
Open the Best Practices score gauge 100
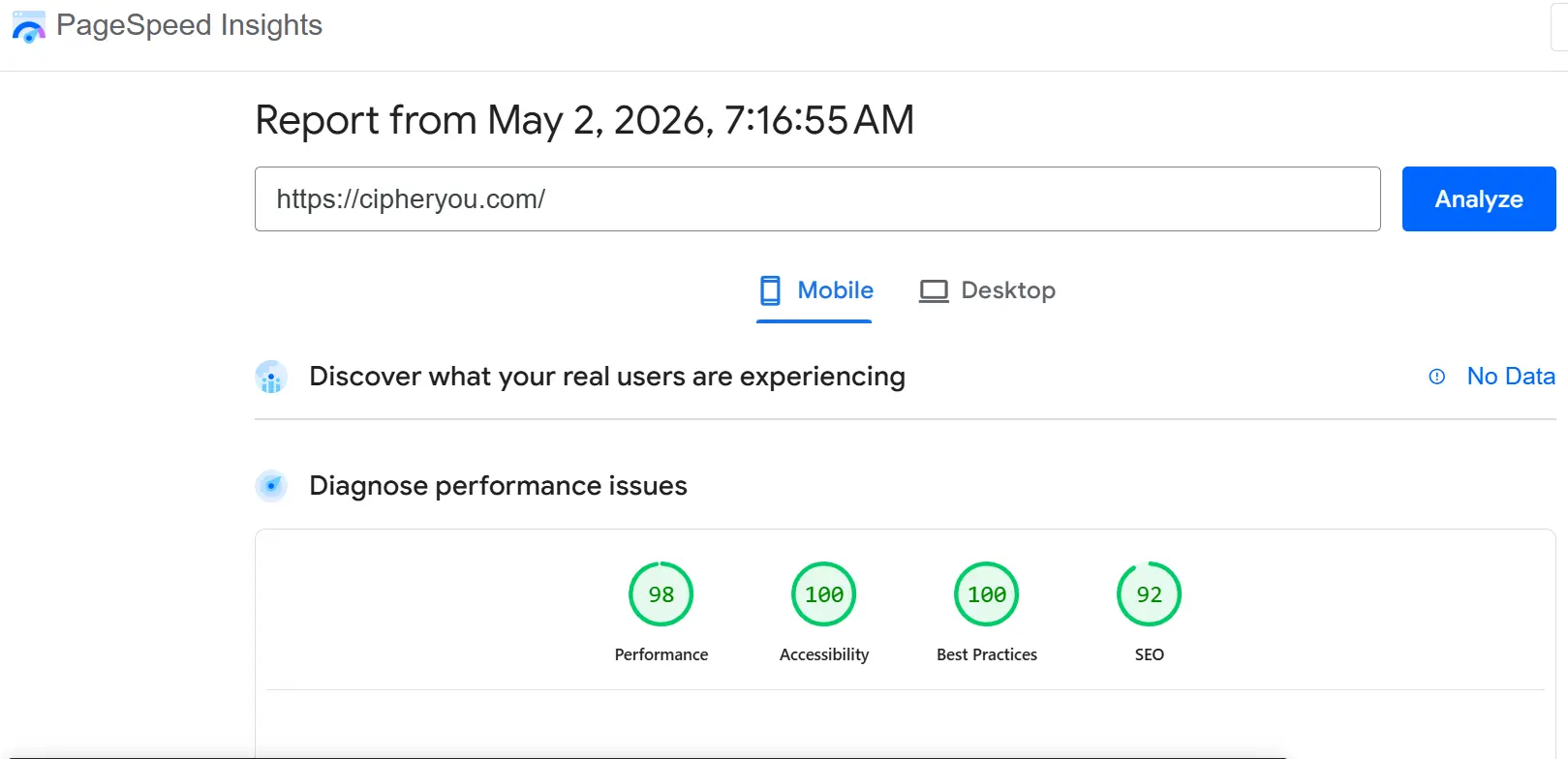click(x=987, y=594)
